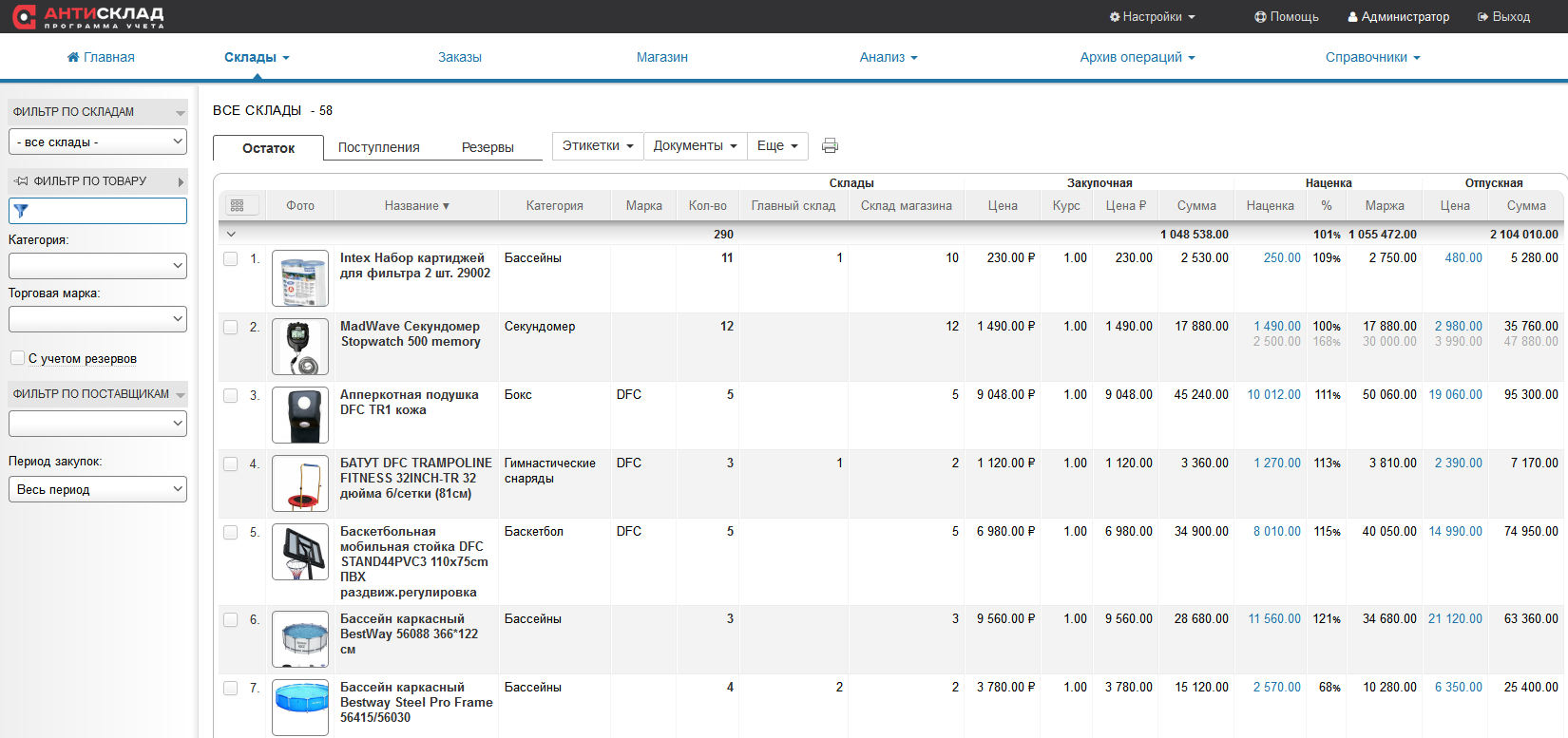This screenshot has width=1568, height=738.
Task: Expand the Документы dropdown button
Action: (x=695, y=145)
